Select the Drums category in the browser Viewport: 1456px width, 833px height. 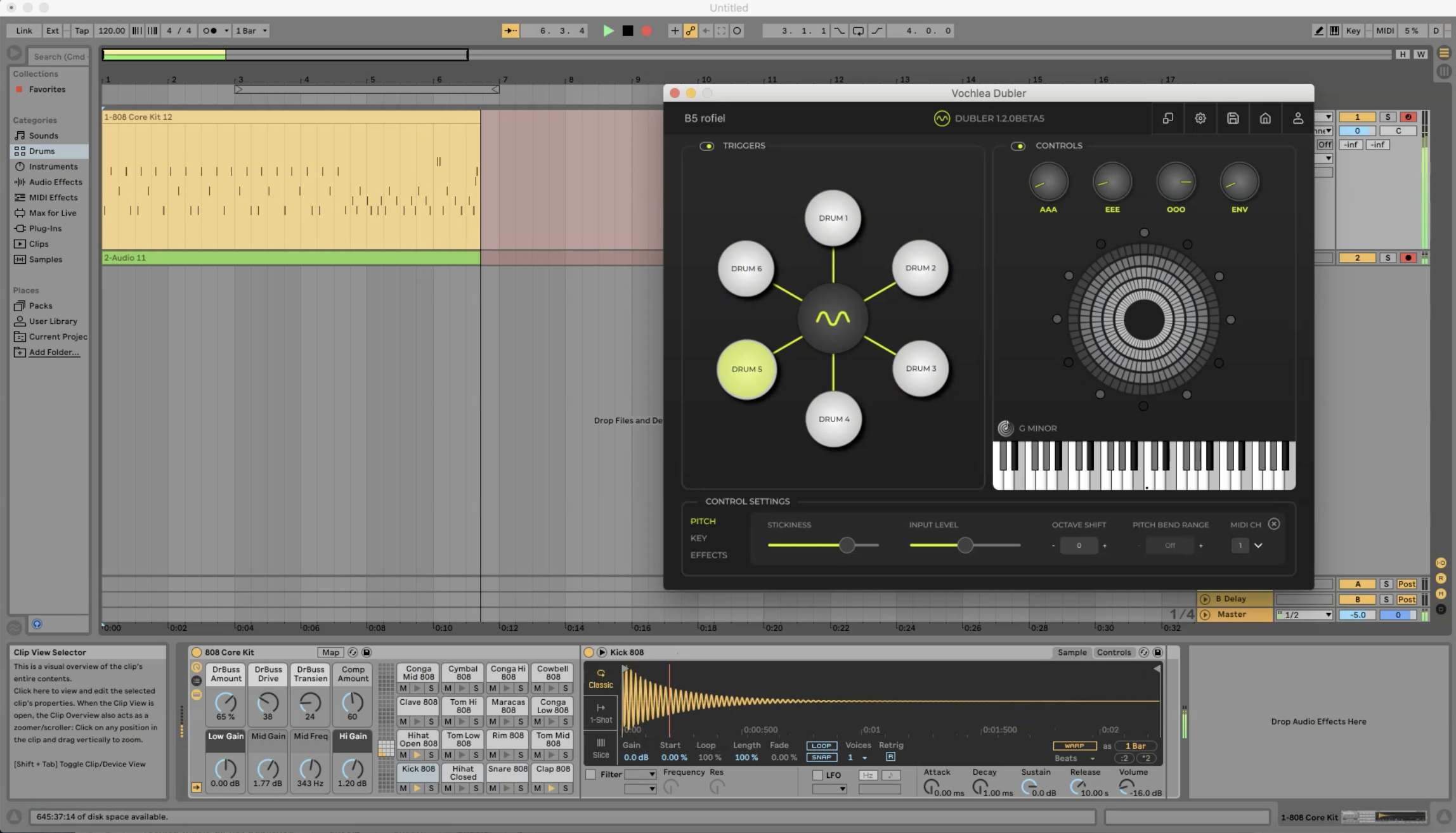(42, 151)
